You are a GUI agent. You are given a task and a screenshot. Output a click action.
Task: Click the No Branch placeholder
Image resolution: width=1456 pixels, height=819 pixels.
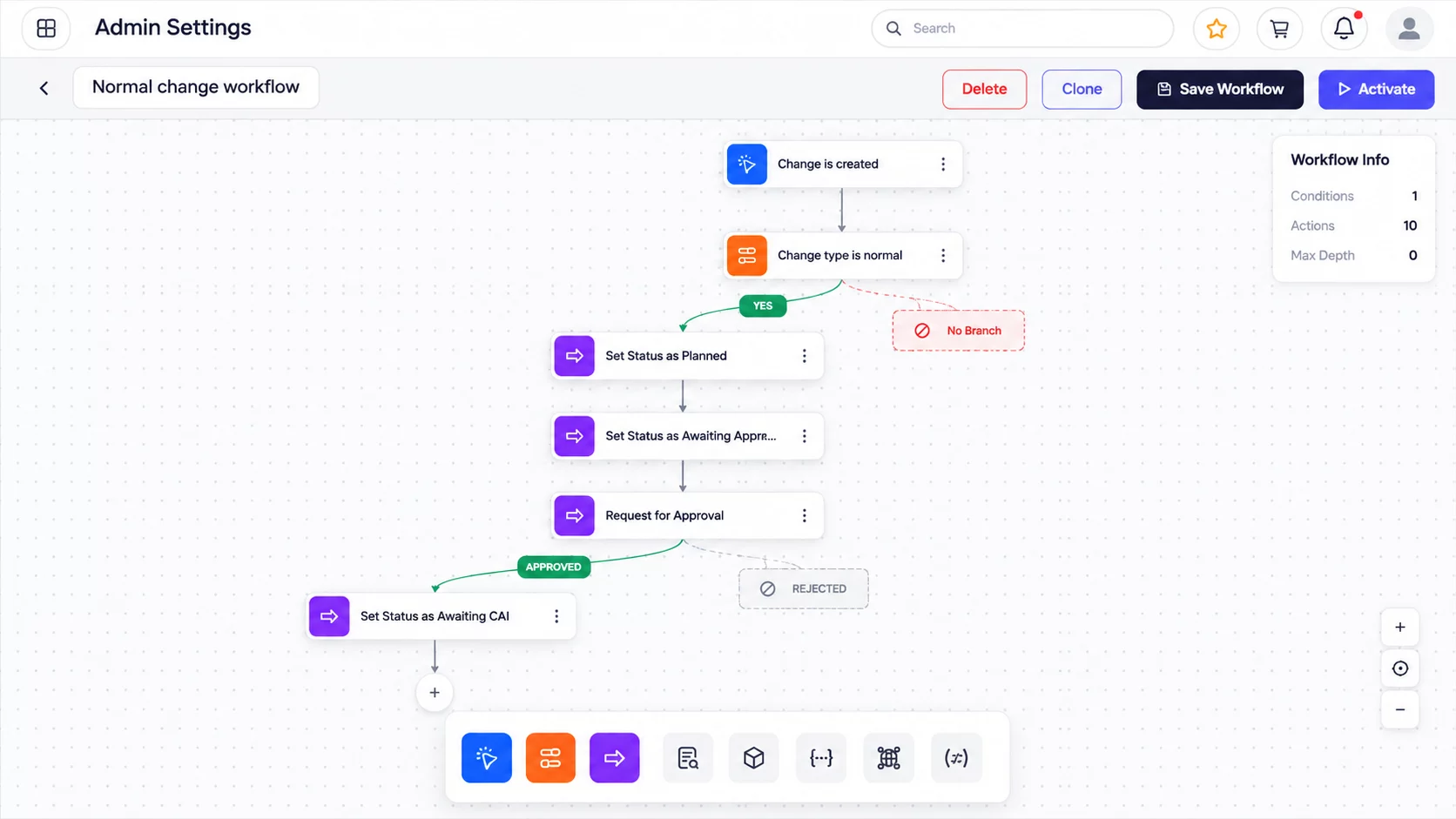coord(958,331)
